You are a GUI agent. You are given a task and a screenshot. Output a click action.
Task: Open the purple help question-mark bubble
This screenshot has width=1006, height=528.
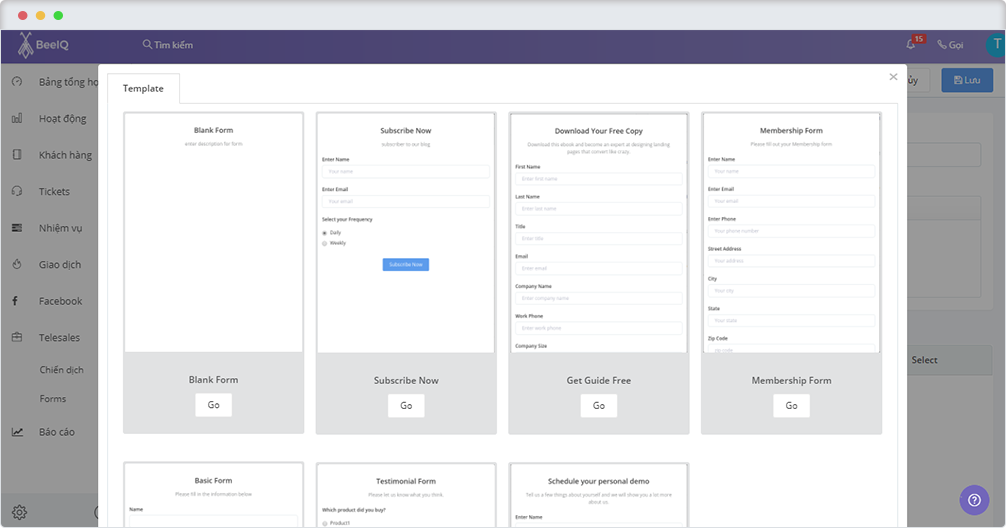[974, 499]
